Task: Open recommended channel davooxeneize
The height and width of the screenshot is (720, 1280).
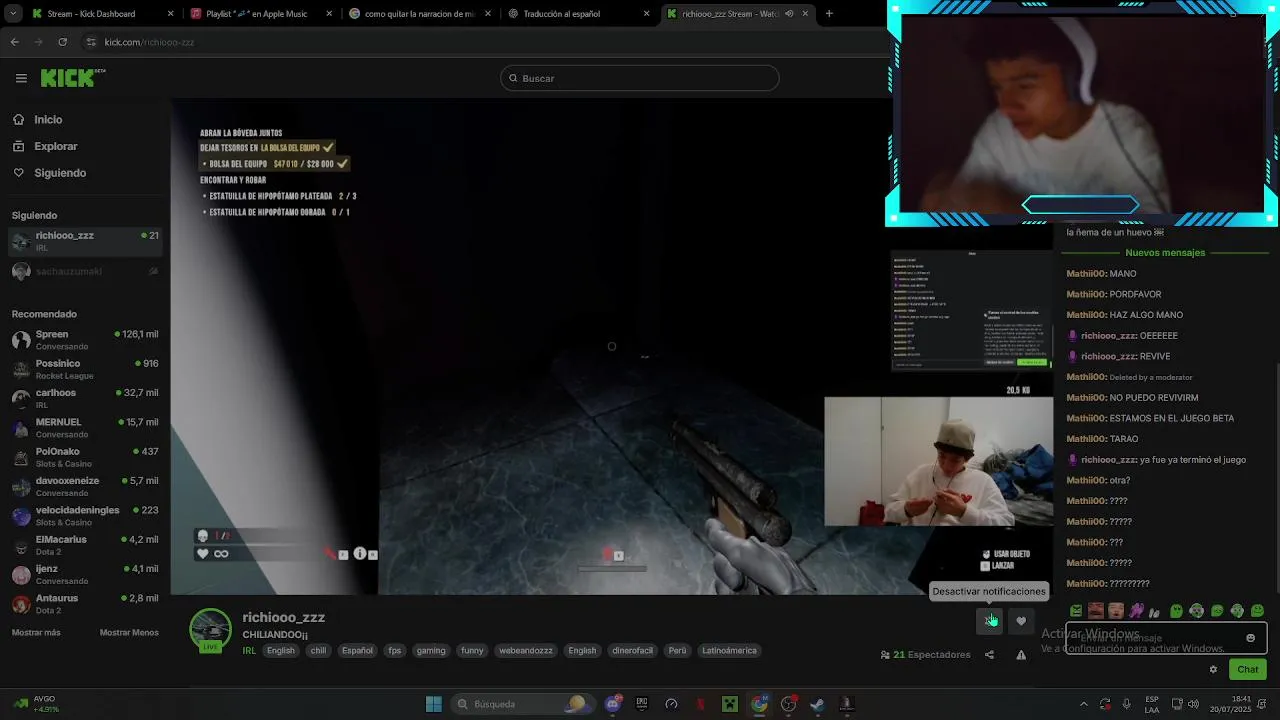Action: click(85, 486)
